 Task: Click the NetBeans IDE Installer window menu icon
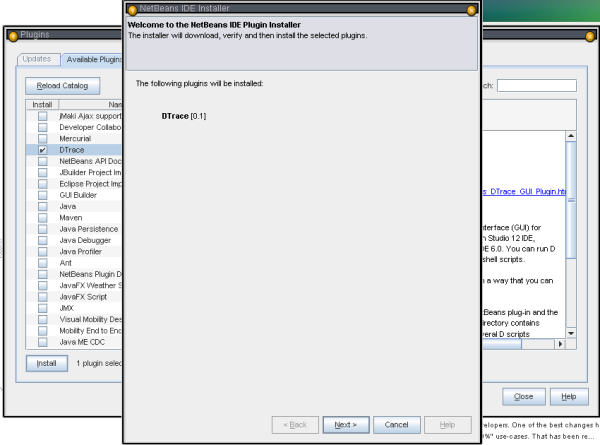(x=132, y=10)
